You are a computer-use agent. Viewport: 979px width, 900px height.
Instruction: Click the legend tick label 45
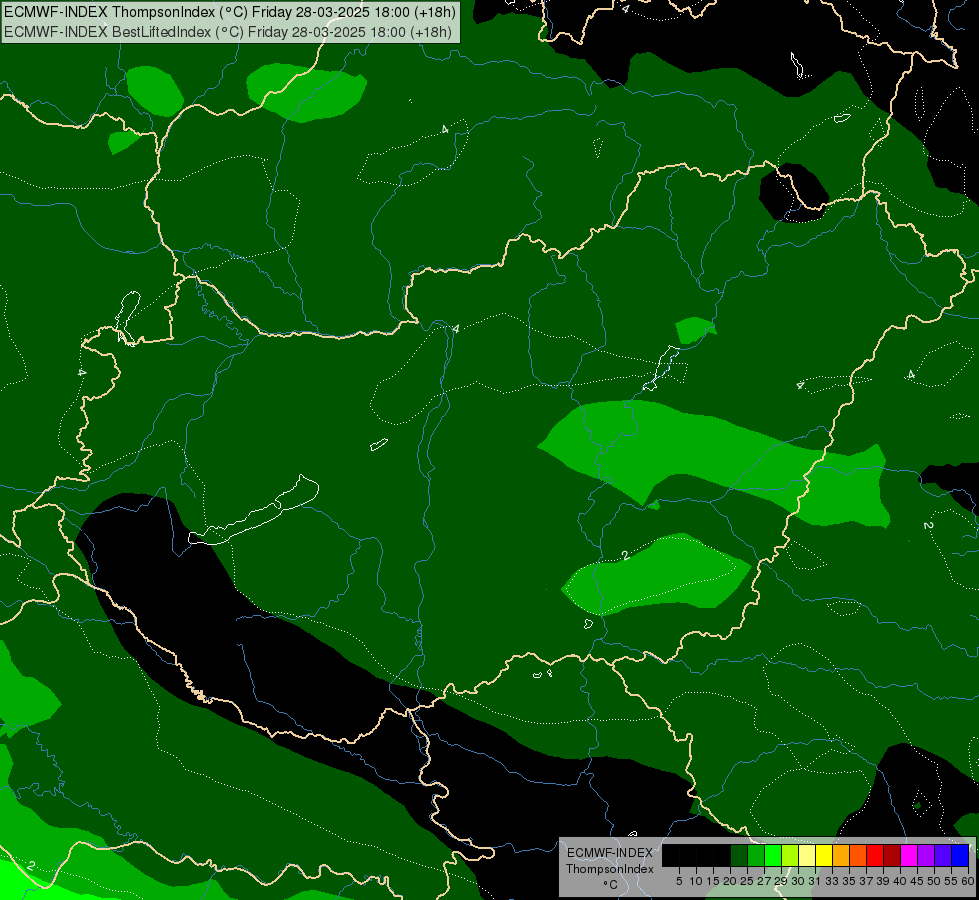917,881
